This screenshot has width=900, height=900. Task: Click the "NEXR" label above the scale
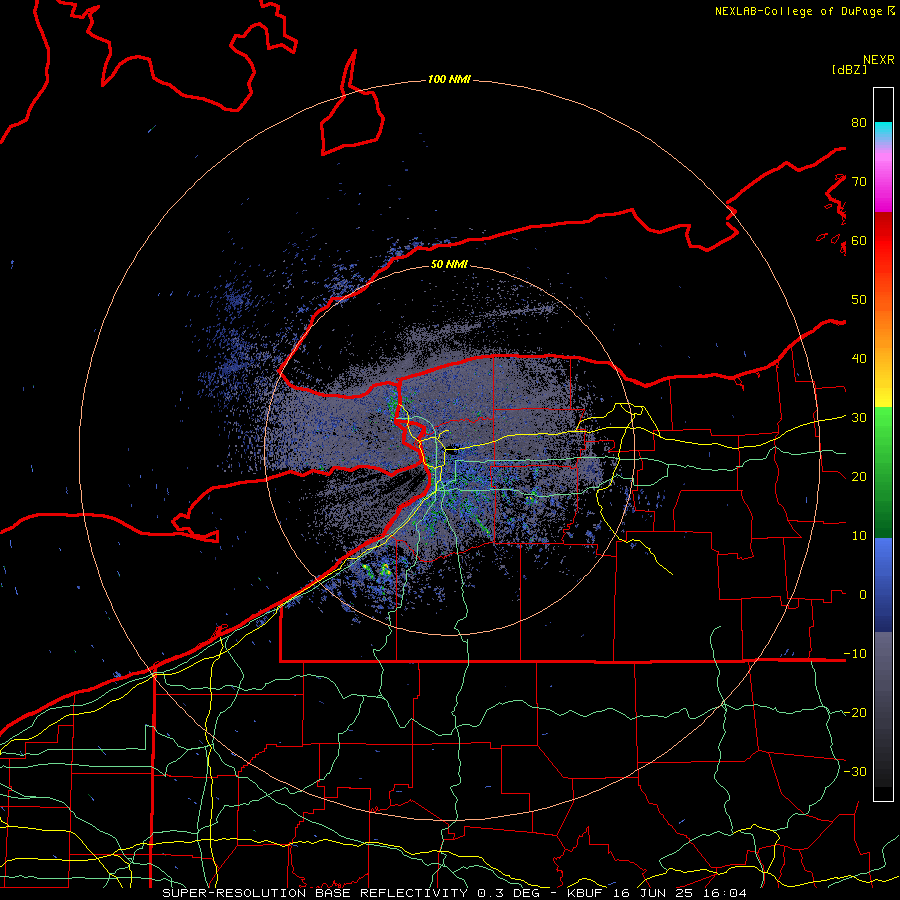coord(879,60)
